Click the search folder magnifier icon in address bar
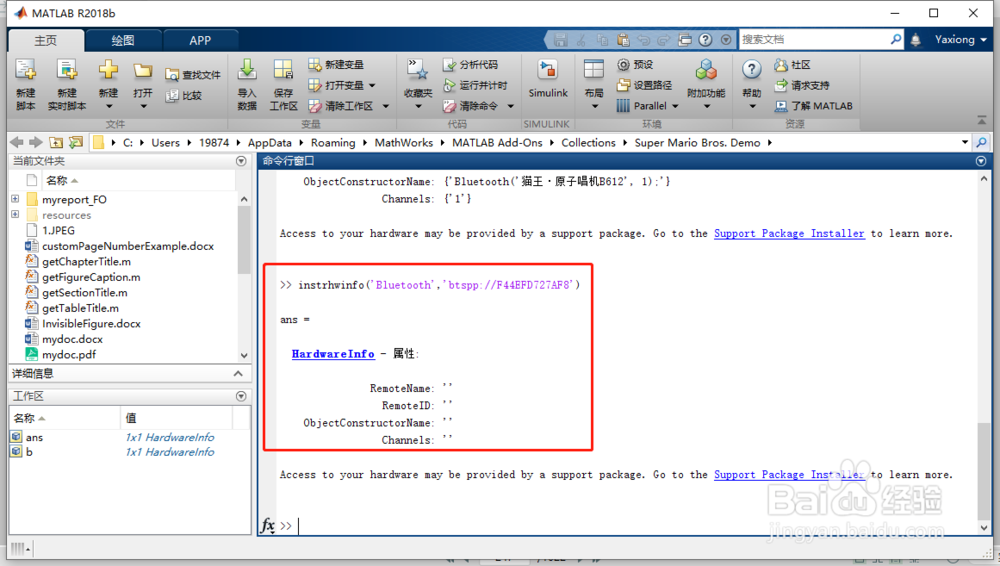This screenshot has width=1000, height=566. [x=982, y=142]
